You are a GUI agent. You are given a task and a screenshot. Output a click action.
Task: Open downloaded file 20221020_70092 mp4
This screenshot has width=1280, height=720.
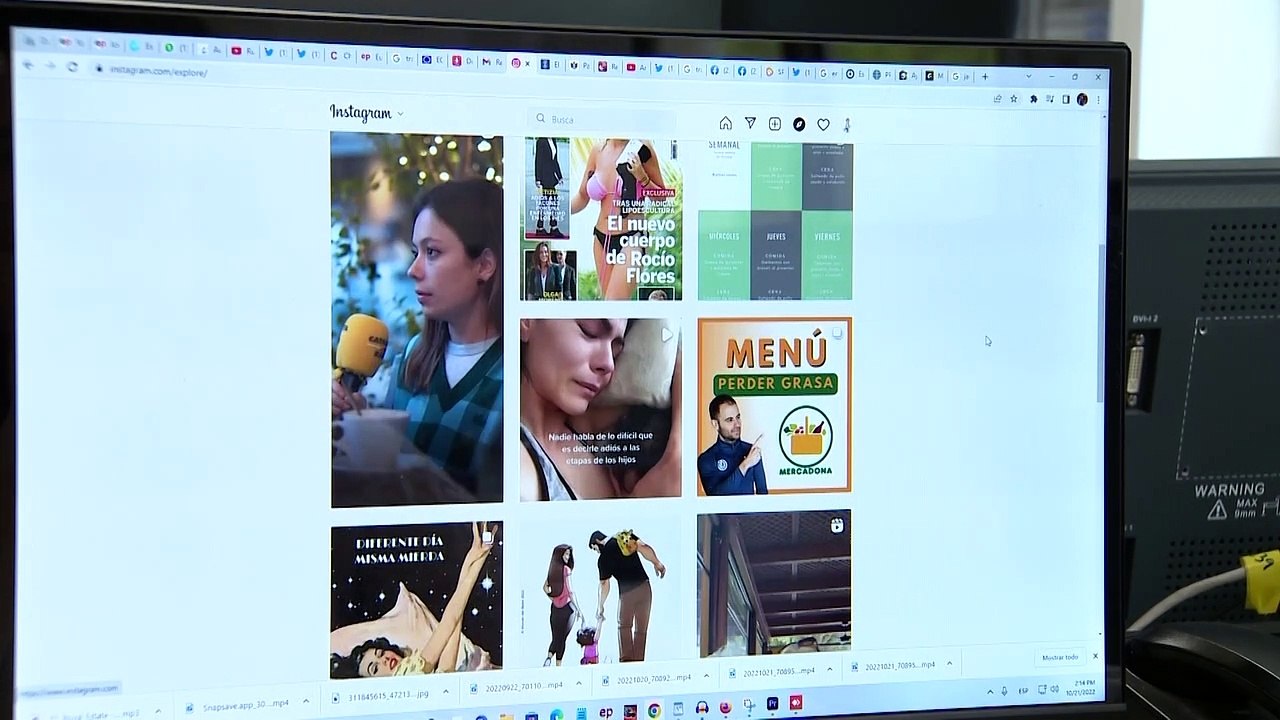(647, 679)
